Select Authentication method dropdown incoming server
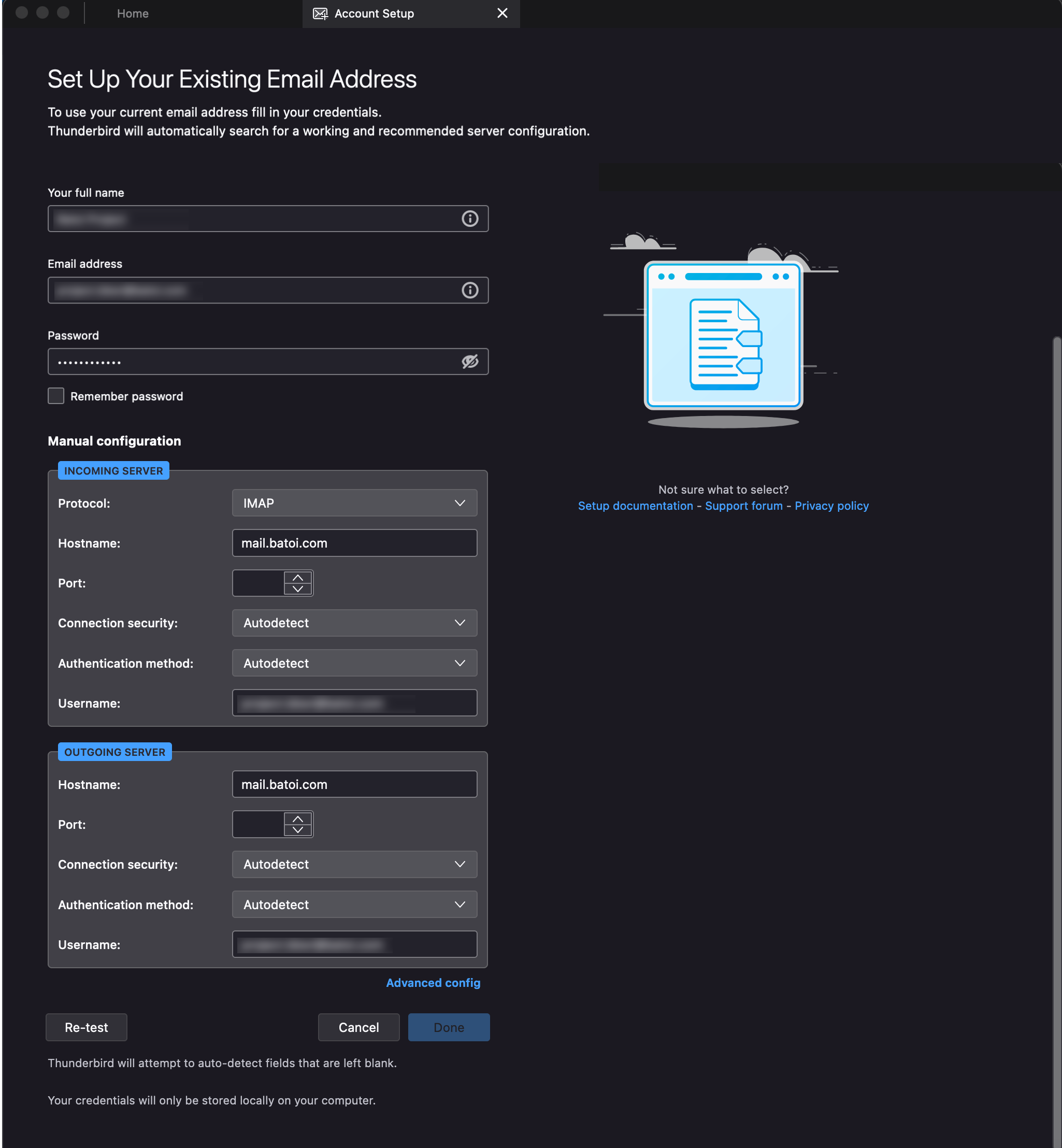 [x=353, y=663]
